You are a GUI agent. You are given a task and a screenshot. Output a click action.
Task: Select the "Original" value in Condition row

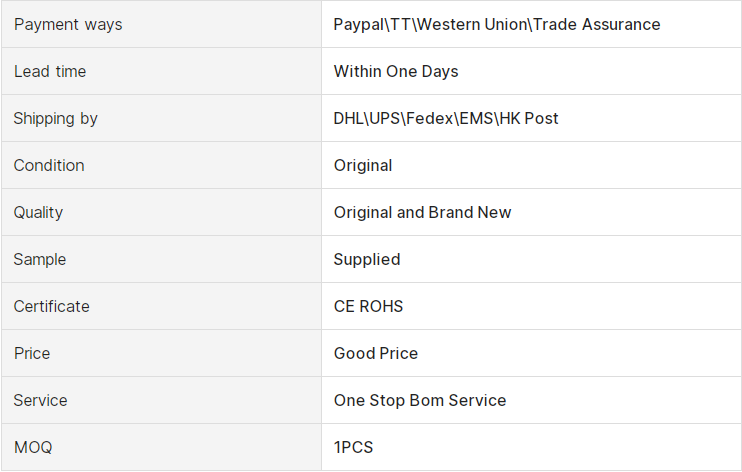363,165
